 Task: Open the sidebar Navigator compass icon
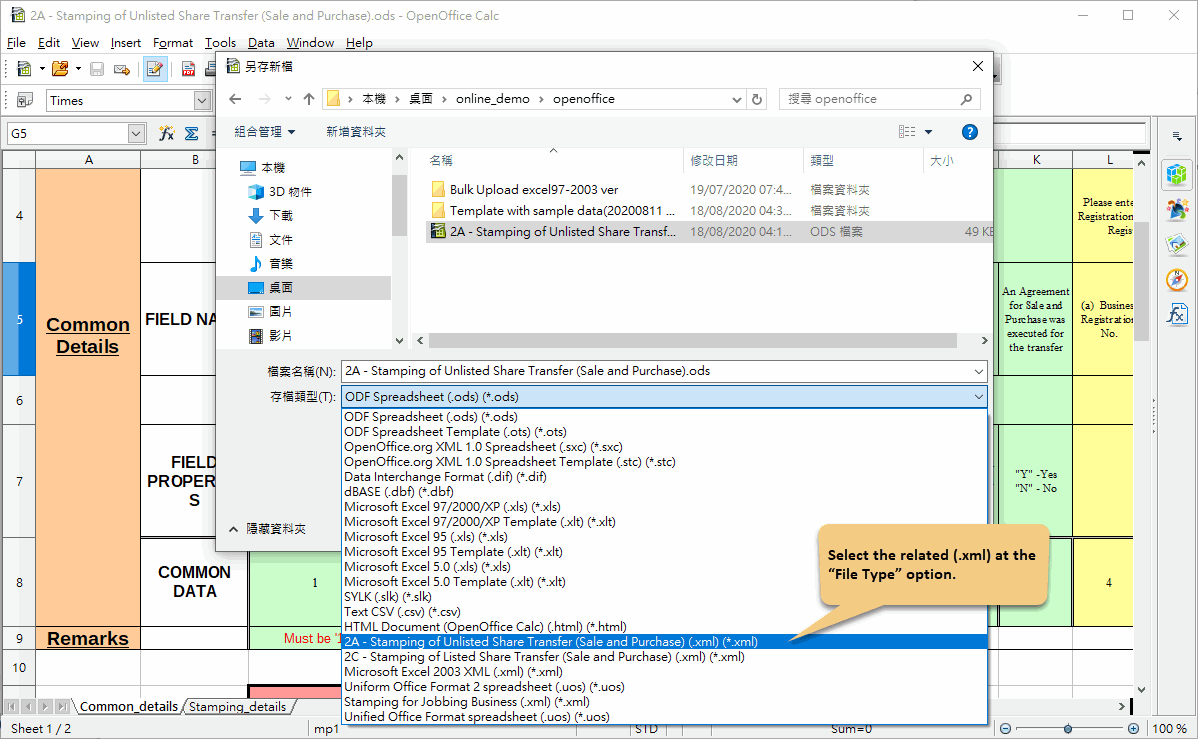coord(1177,280)
